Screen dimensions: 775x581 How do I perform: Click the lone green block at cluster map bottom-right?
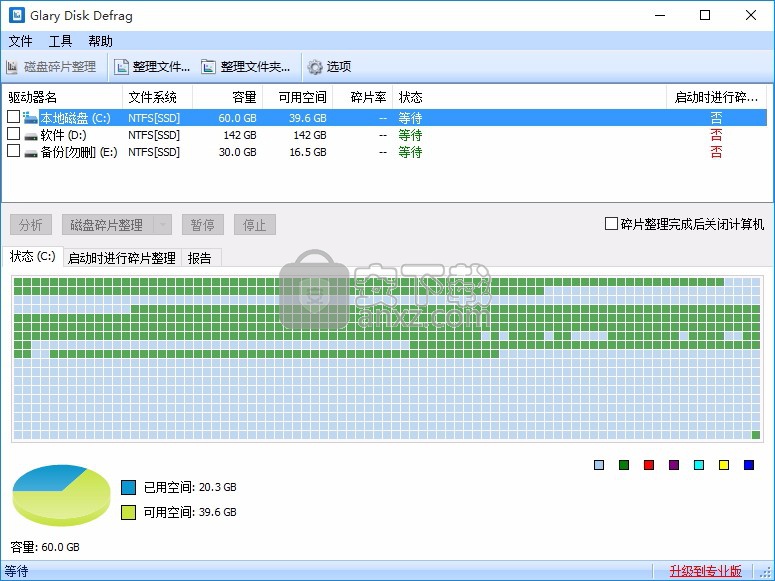coord(756,435)
